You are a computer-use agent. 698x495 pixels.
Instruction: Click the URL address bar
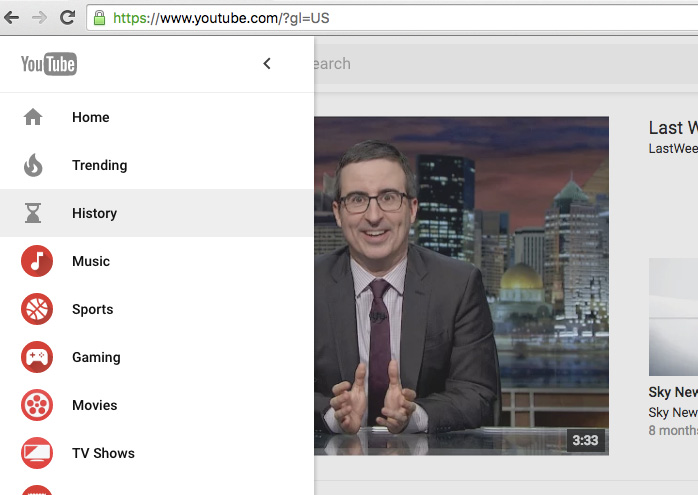(x=400, y=18)
